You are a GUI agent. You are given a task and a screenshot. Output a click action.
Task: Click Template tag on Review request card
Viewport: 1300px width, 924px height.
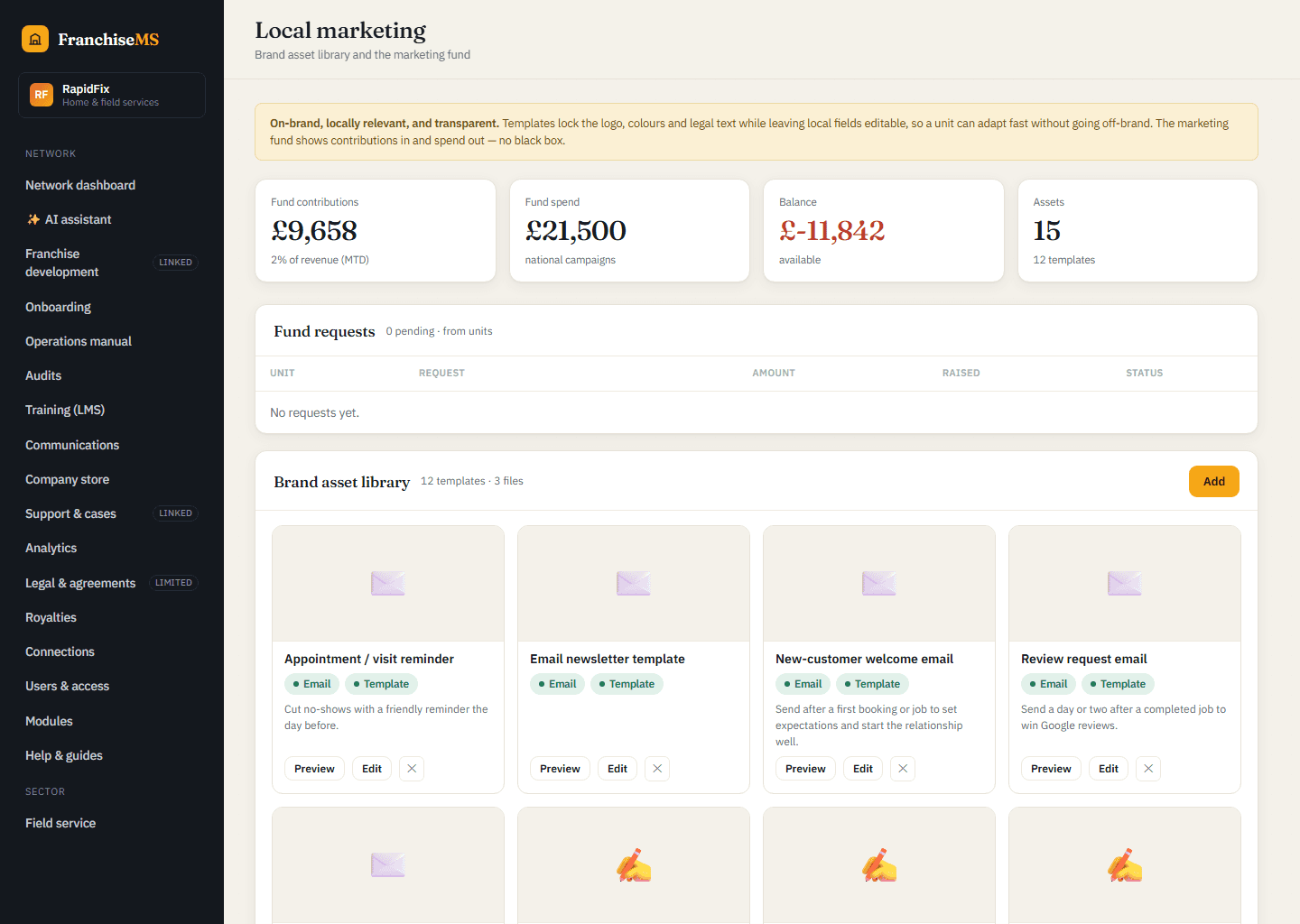(1118, 684)
